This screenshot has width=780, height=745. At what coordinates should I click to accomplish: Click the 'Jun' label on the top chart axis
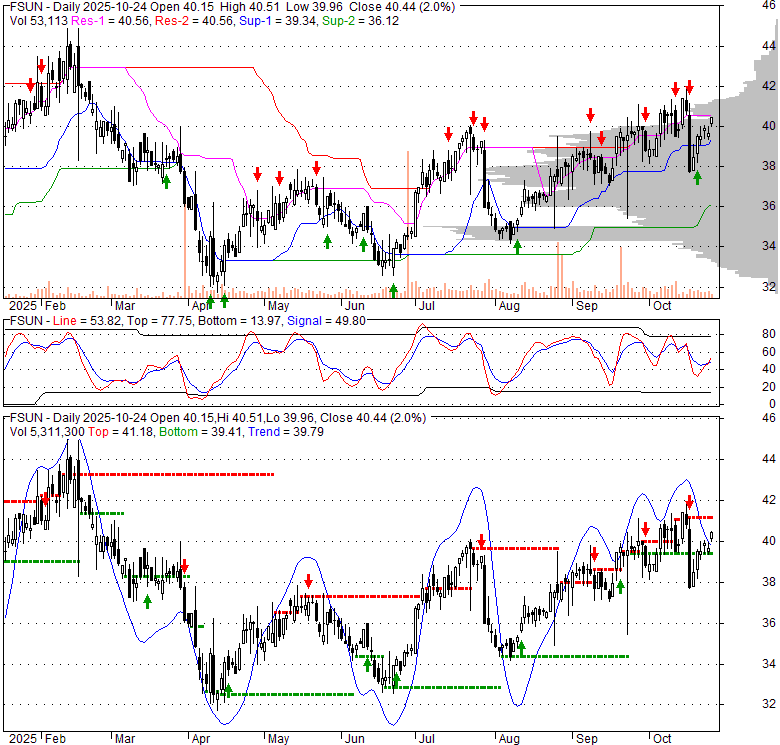pos(355,305)
